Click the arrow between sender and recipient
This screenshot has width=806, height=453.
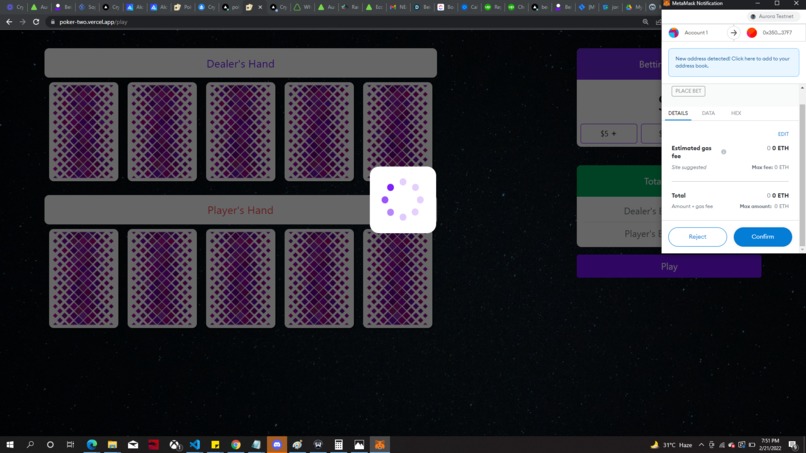click(x=734, y=32)
